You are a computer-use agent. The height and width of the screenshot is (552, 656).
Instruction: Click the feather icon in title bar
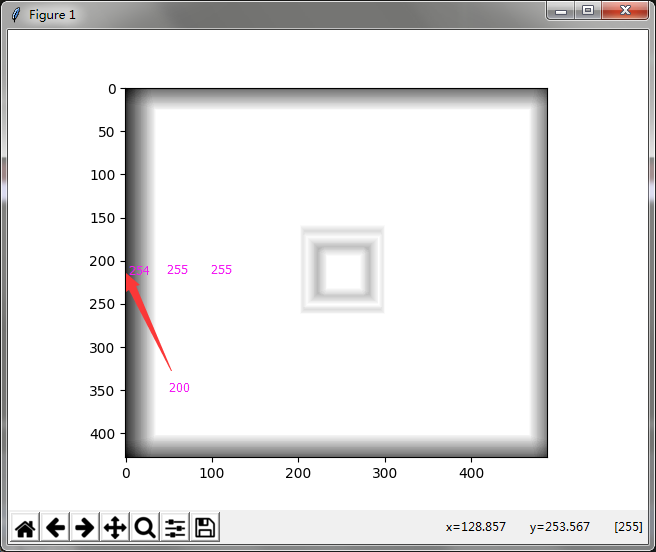pos(16,15)
